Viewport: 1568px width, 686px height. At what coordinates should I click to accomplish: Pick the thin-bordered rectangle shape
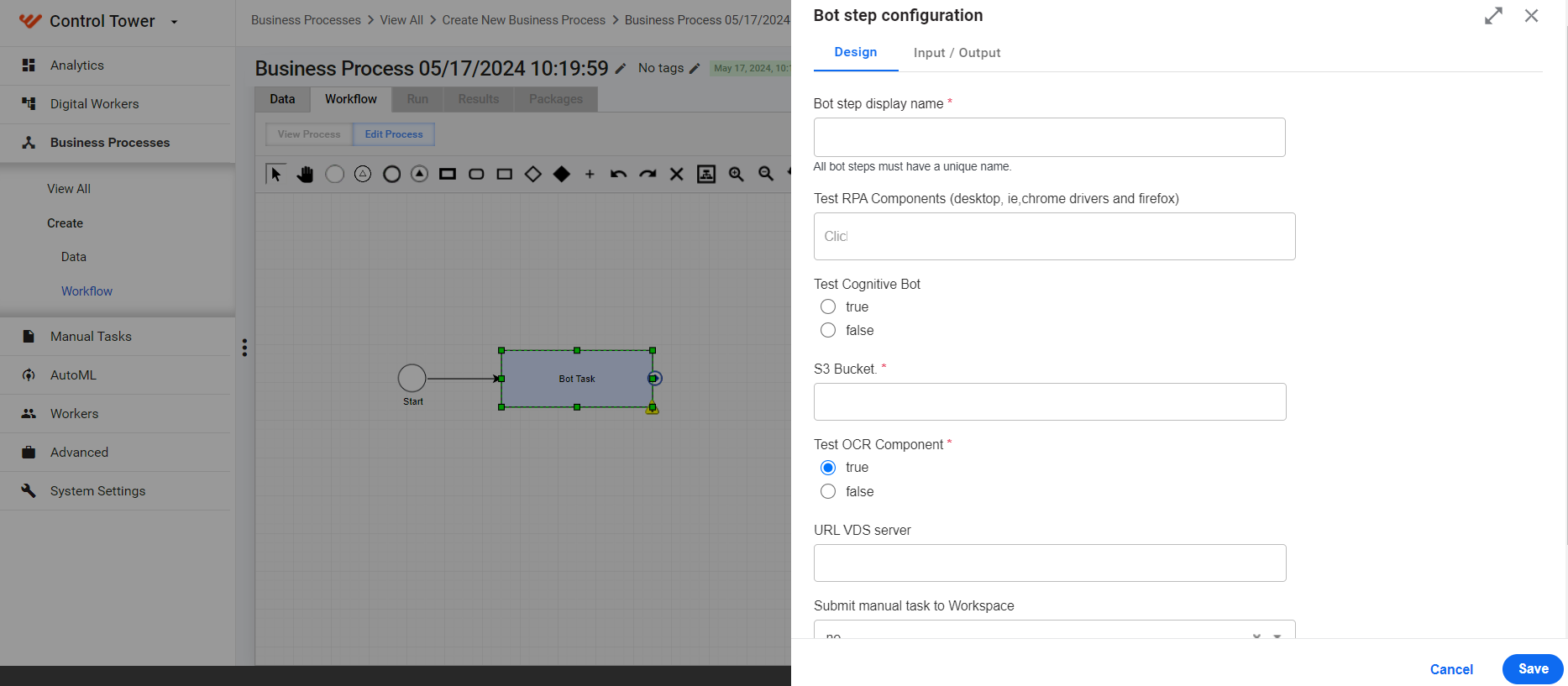[505, 174]
